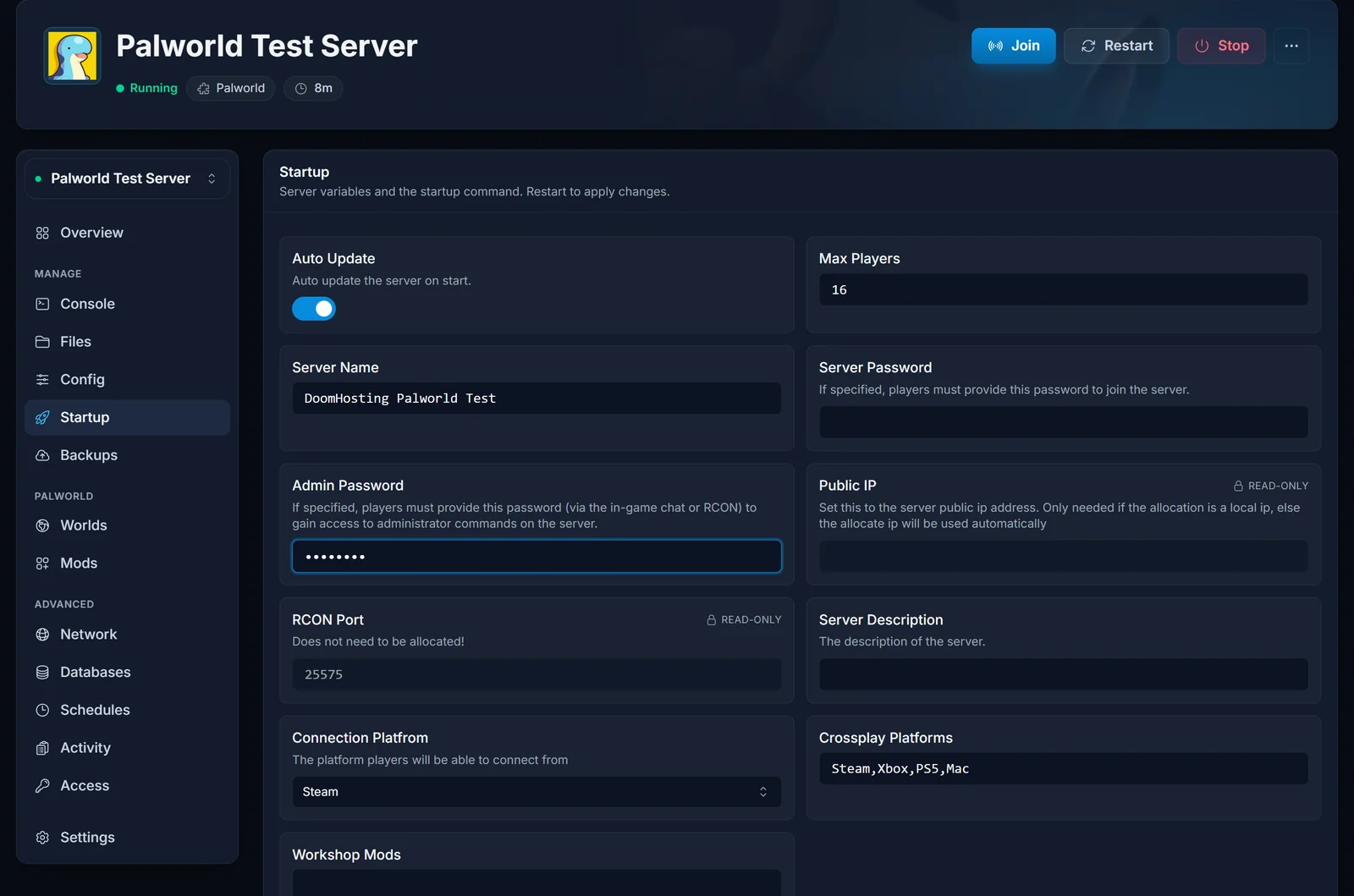
Task: Focus the Admin Password field
Action: click(x=537, y=557)
